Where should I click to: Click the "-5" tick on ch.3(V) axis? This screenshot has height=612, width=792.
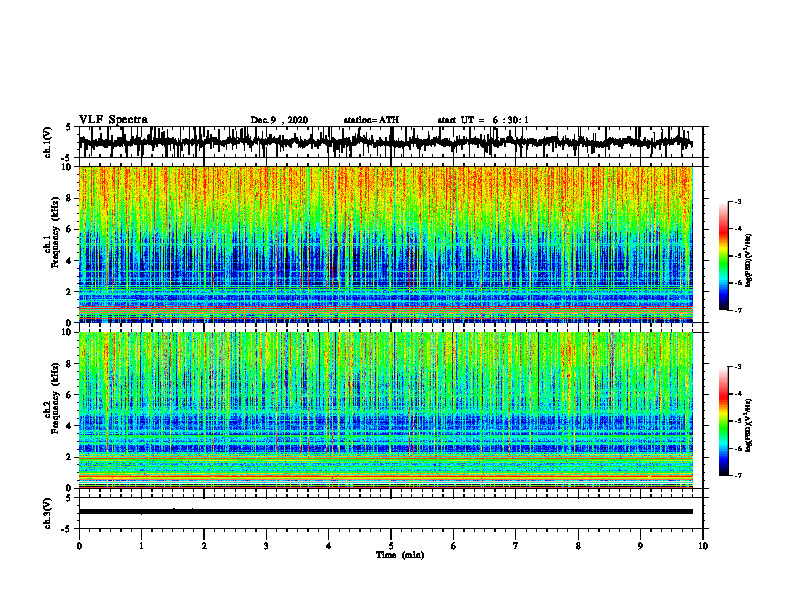click(67, 529)
